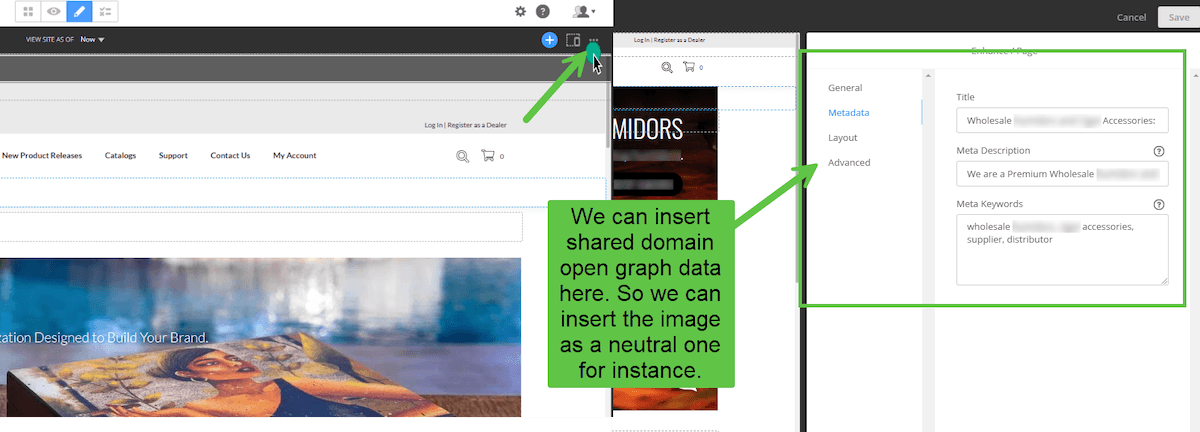1200x432 pixels.
Task: Switch to the General tab
Action: [845, 88]
